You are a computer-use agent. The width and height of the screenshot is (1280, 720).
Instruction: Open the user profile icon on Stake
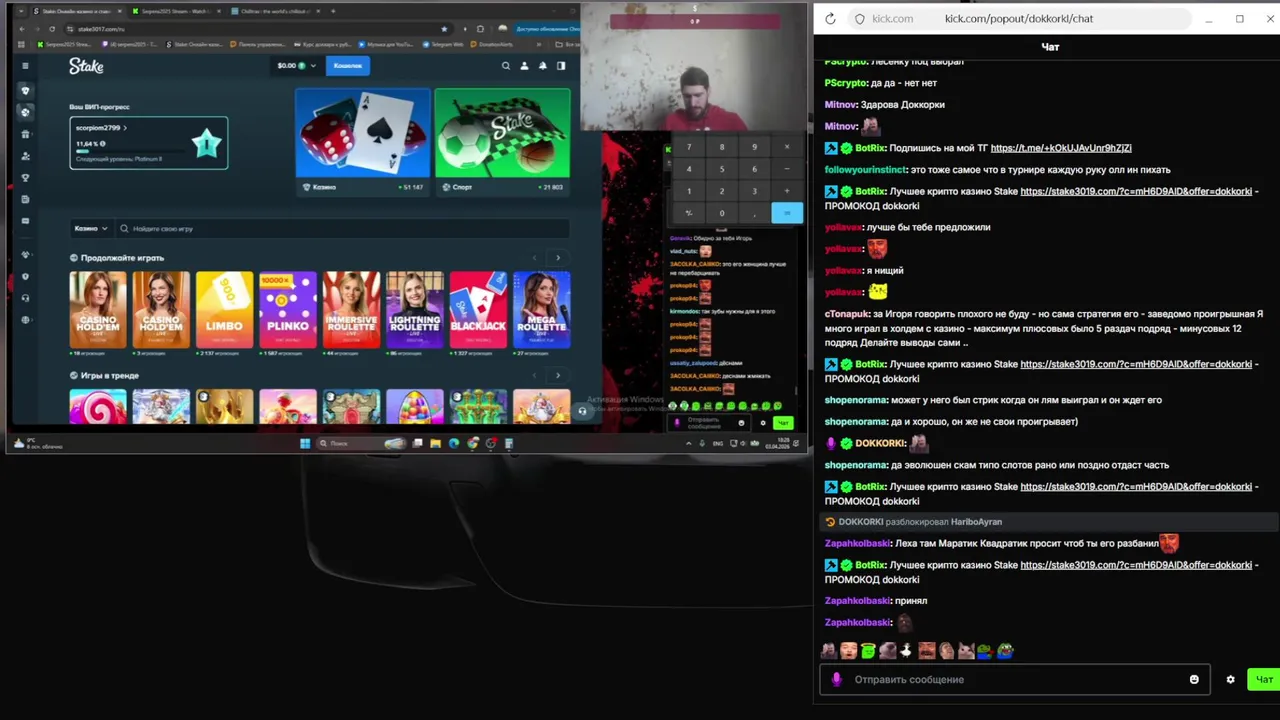[524, 66]
